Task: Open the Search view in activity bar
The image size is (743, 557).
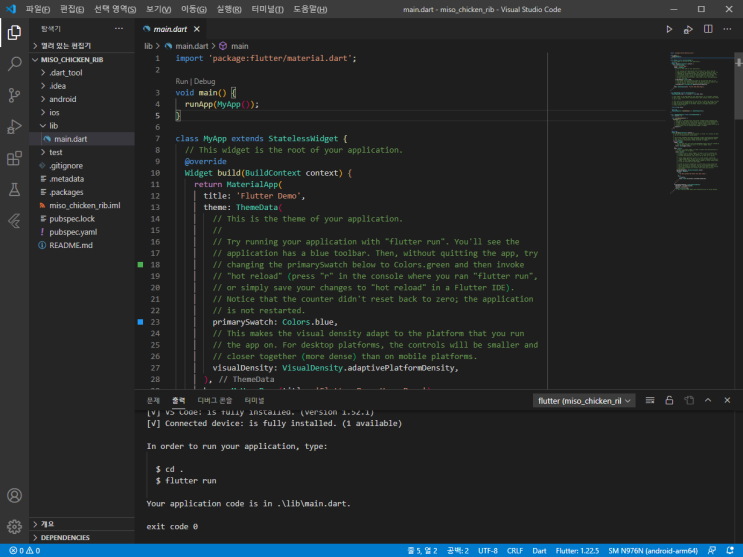Action: tap(14, 64)
